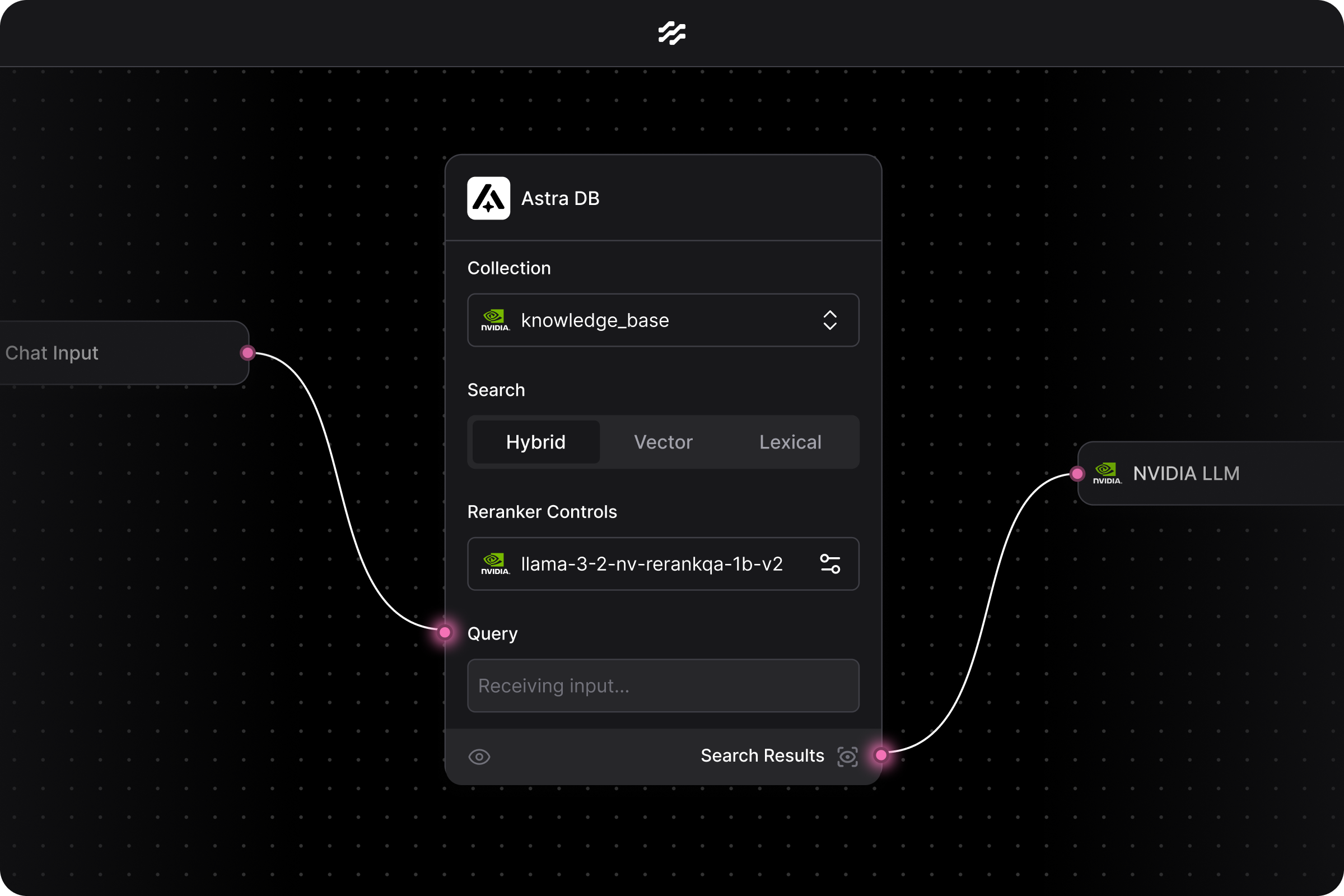Click the collection dropdown chevron arrows

tap(830, 320)
